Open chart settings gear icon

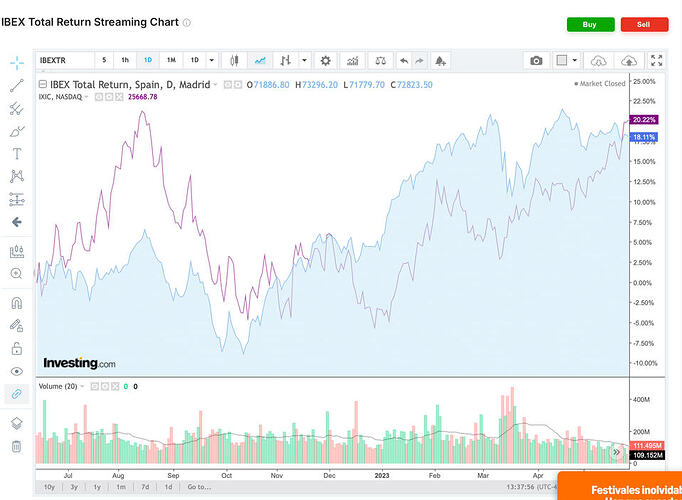(325, 60)
